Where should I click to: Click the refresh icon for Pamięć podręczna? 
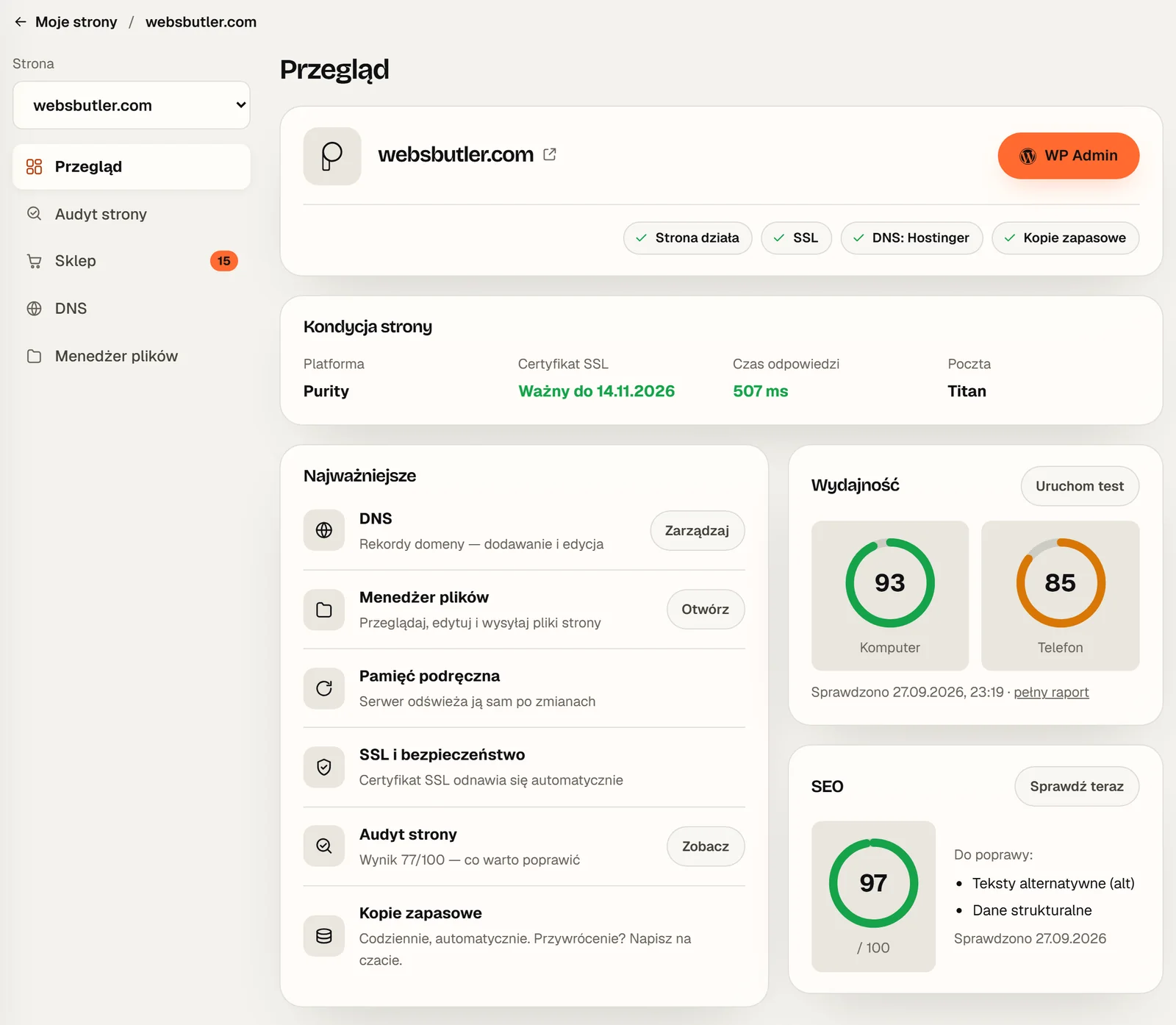(x=324, y=688)
